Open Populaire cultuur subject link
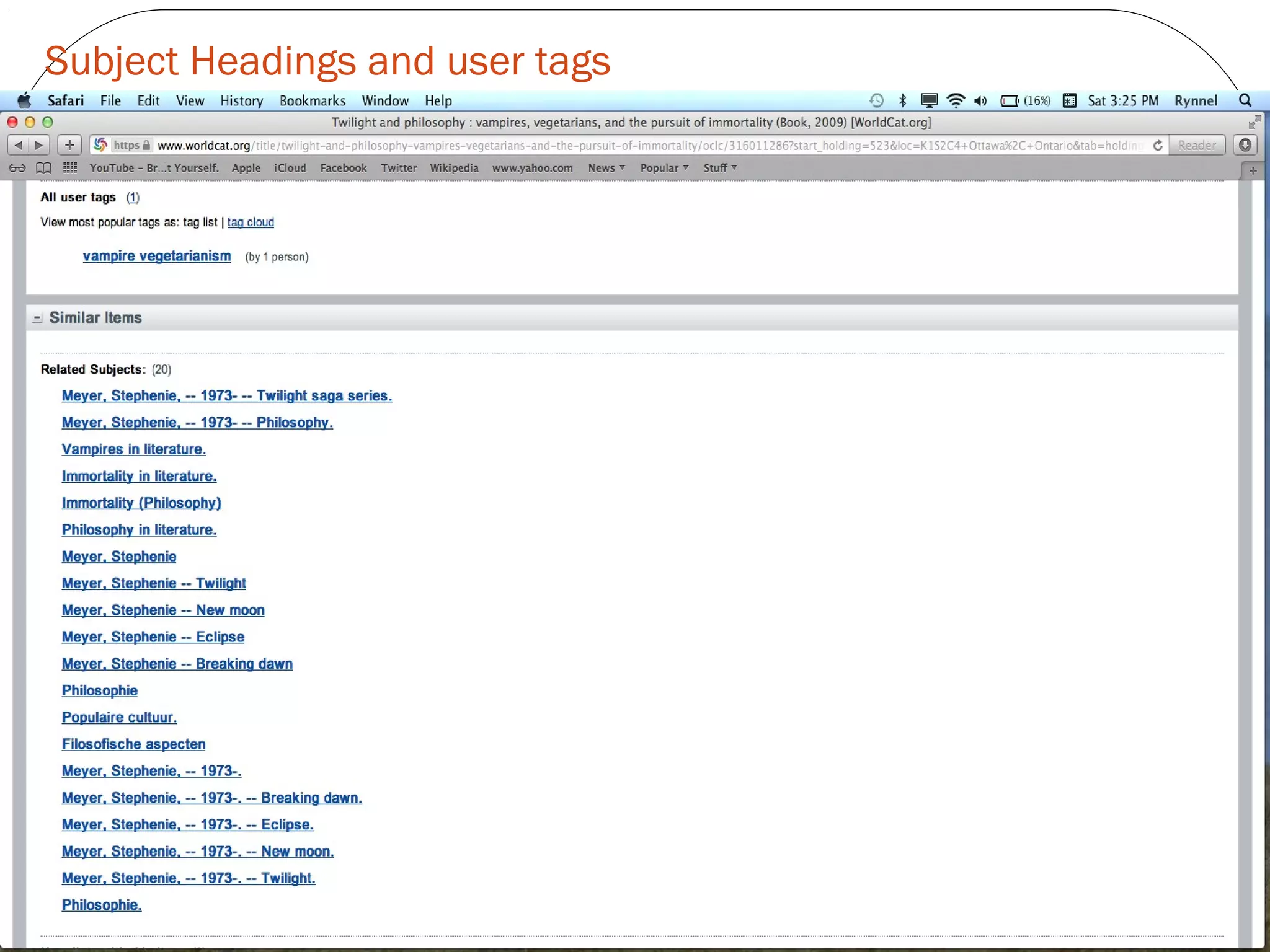Screen dimensions: 1270x952 pyautogui.click(x=119, y=717)
